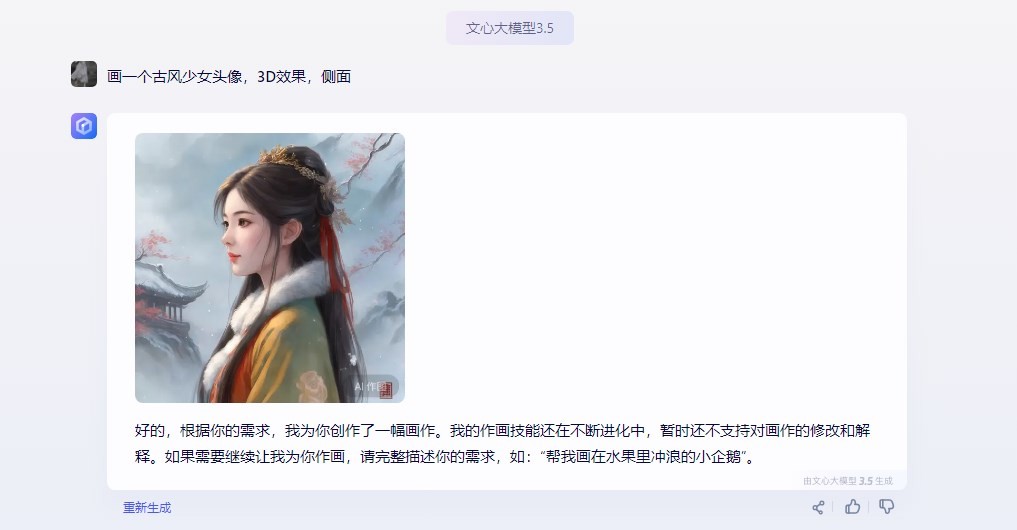Click the share icon below the response
This screenshot has height=530, width=1017.
819,507
